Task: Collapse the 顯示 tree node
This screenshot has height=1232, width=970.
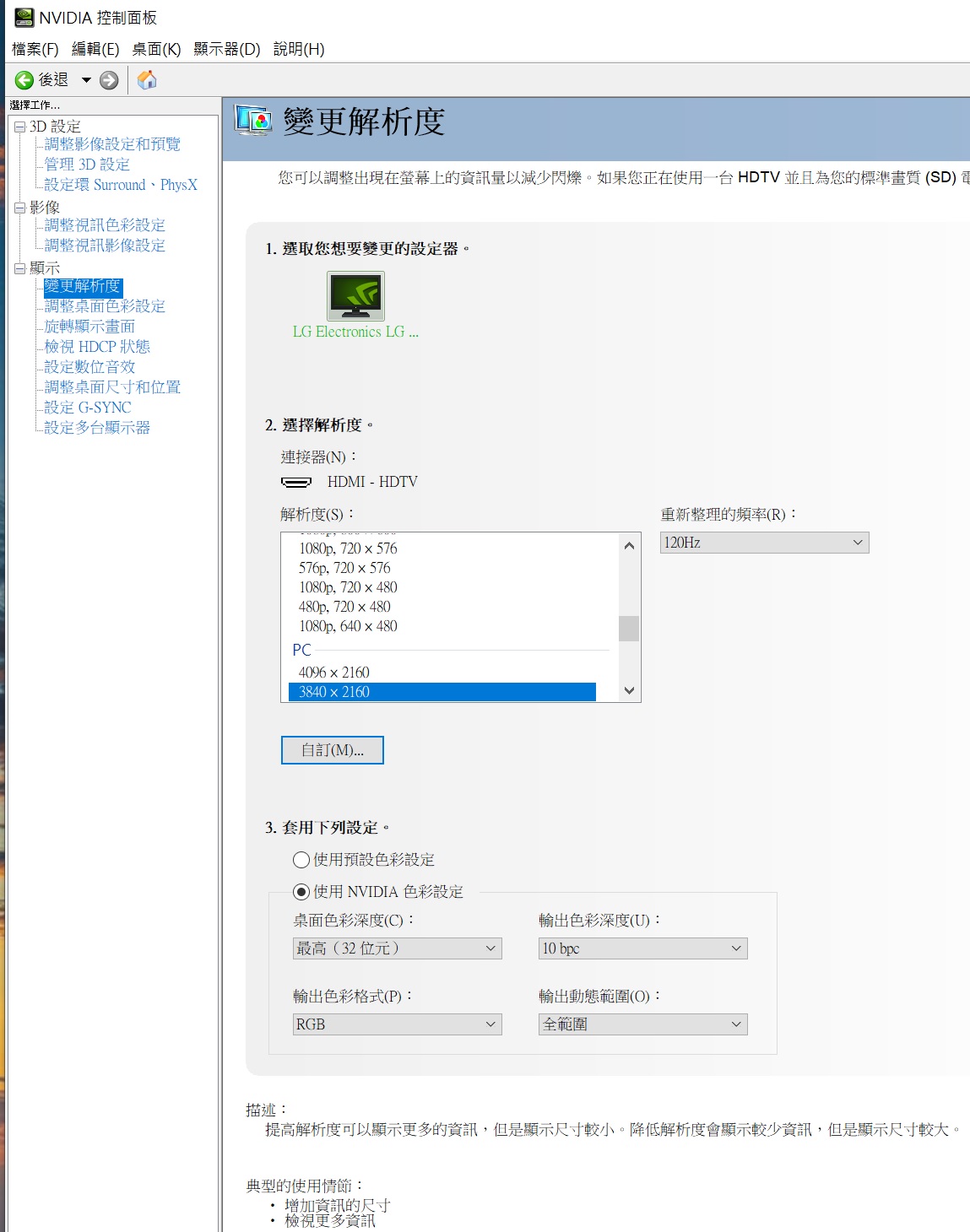Action: (x=20, y=268)
